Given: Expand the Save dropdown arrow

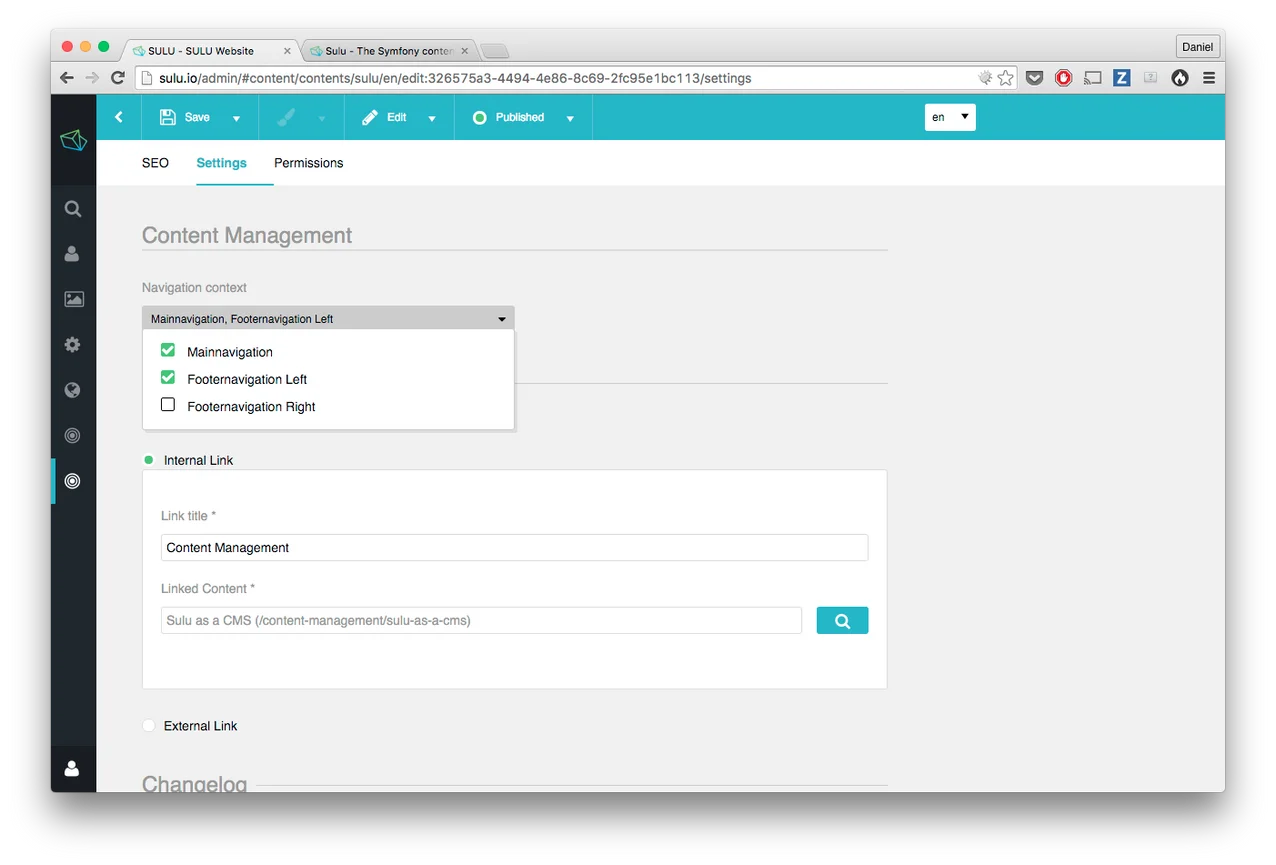Looking at the screenshot, I should 237,117.
